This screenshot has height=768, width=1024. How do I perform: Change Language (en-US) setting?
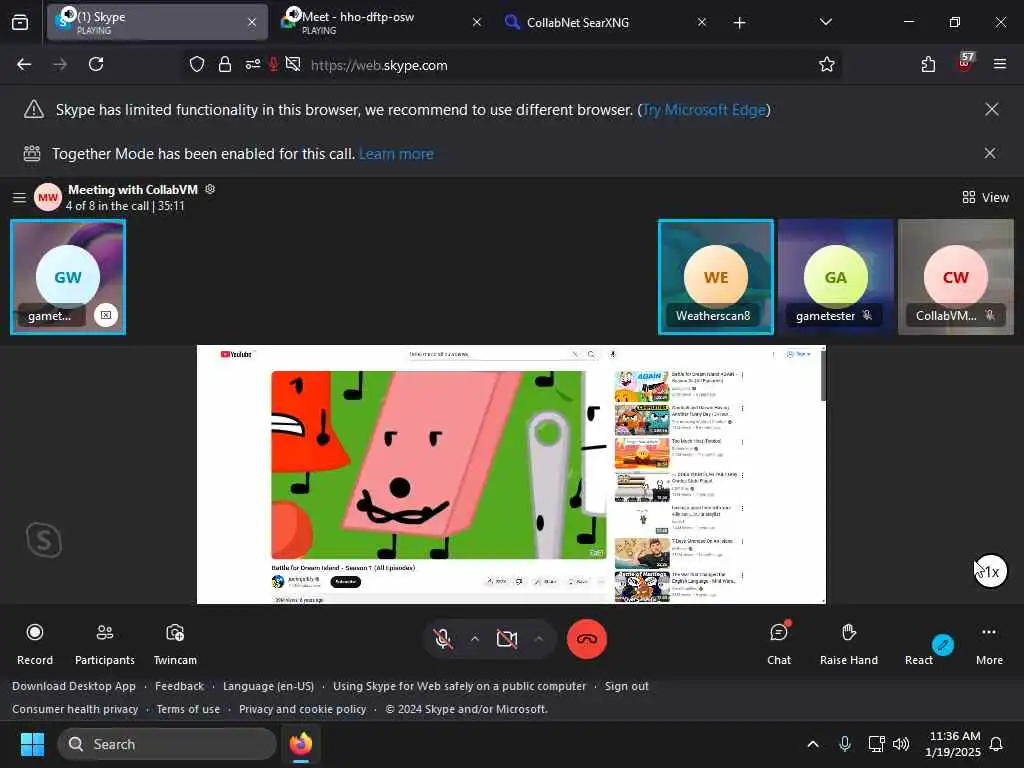(268, 686)
